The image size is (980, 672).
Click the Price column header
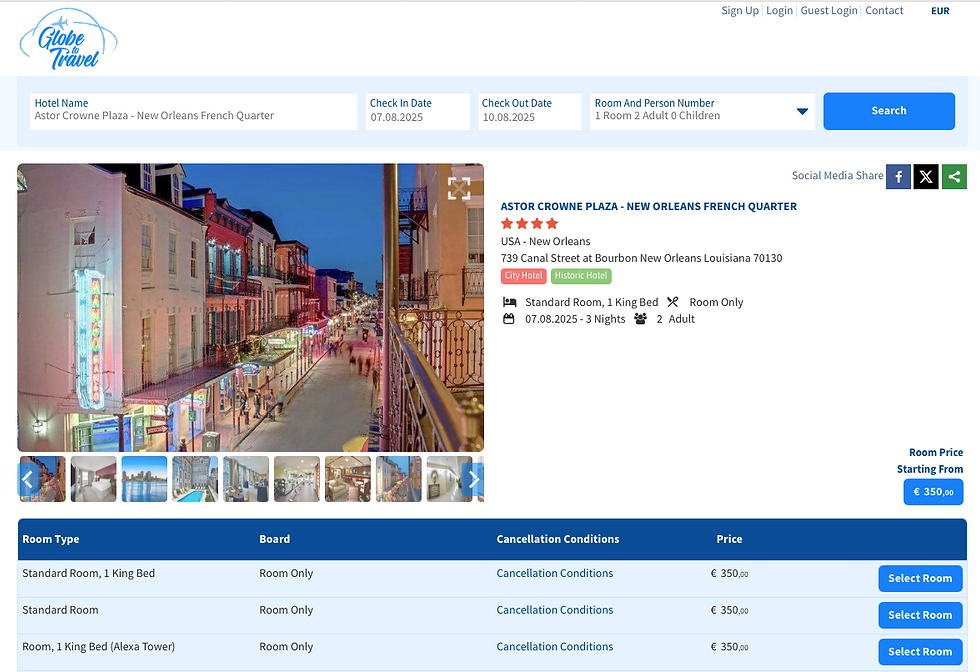point(729,539)
